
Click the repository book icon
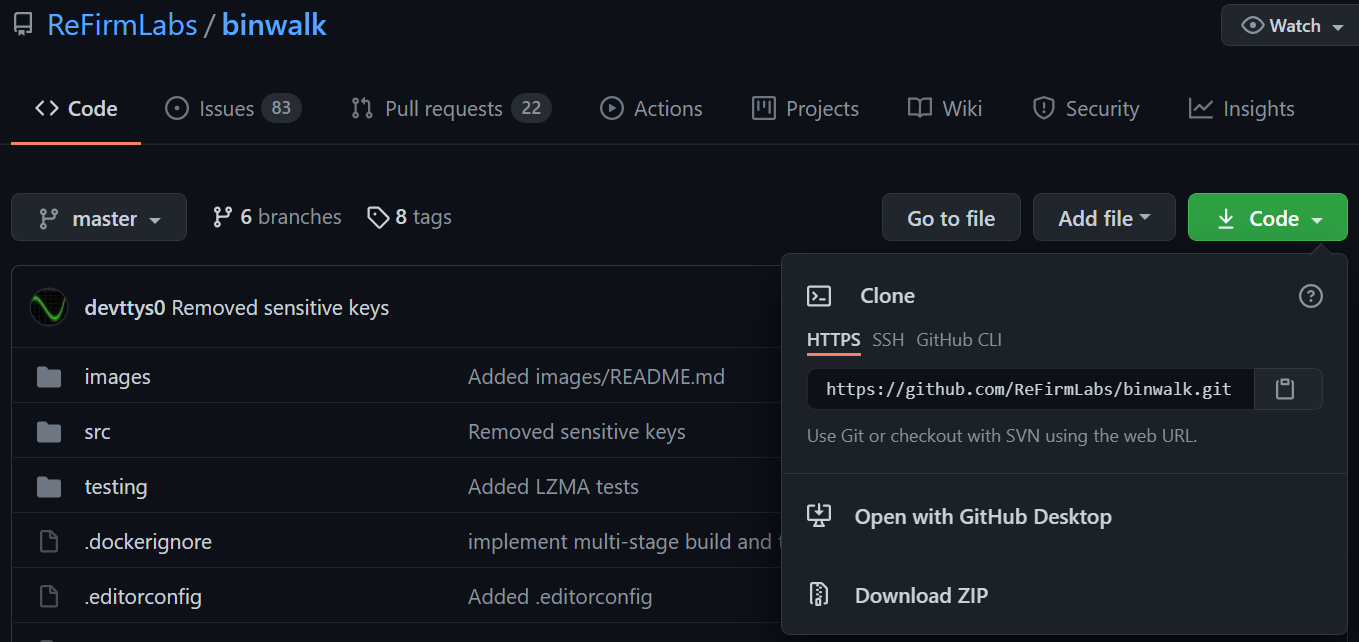[x=22, y=25]
